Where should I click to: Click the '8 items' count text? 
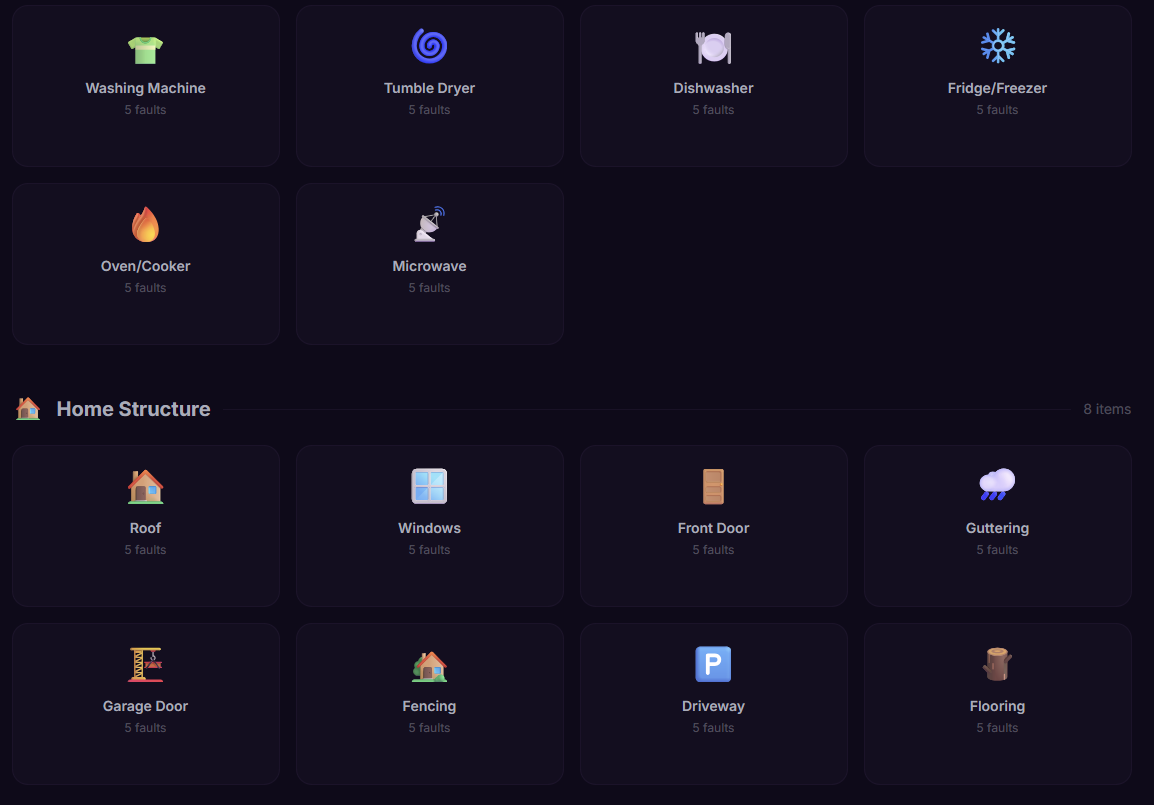pos(1107,409)
